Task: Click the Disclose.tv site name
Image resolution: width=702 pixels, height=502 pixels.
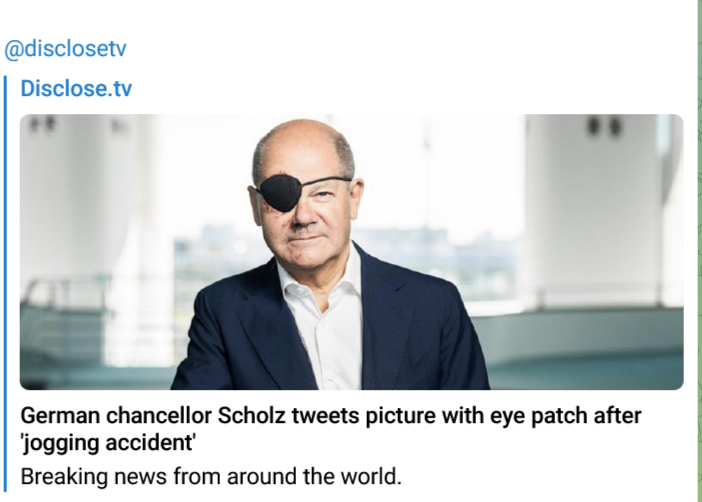Action: [x=76, y=89]
